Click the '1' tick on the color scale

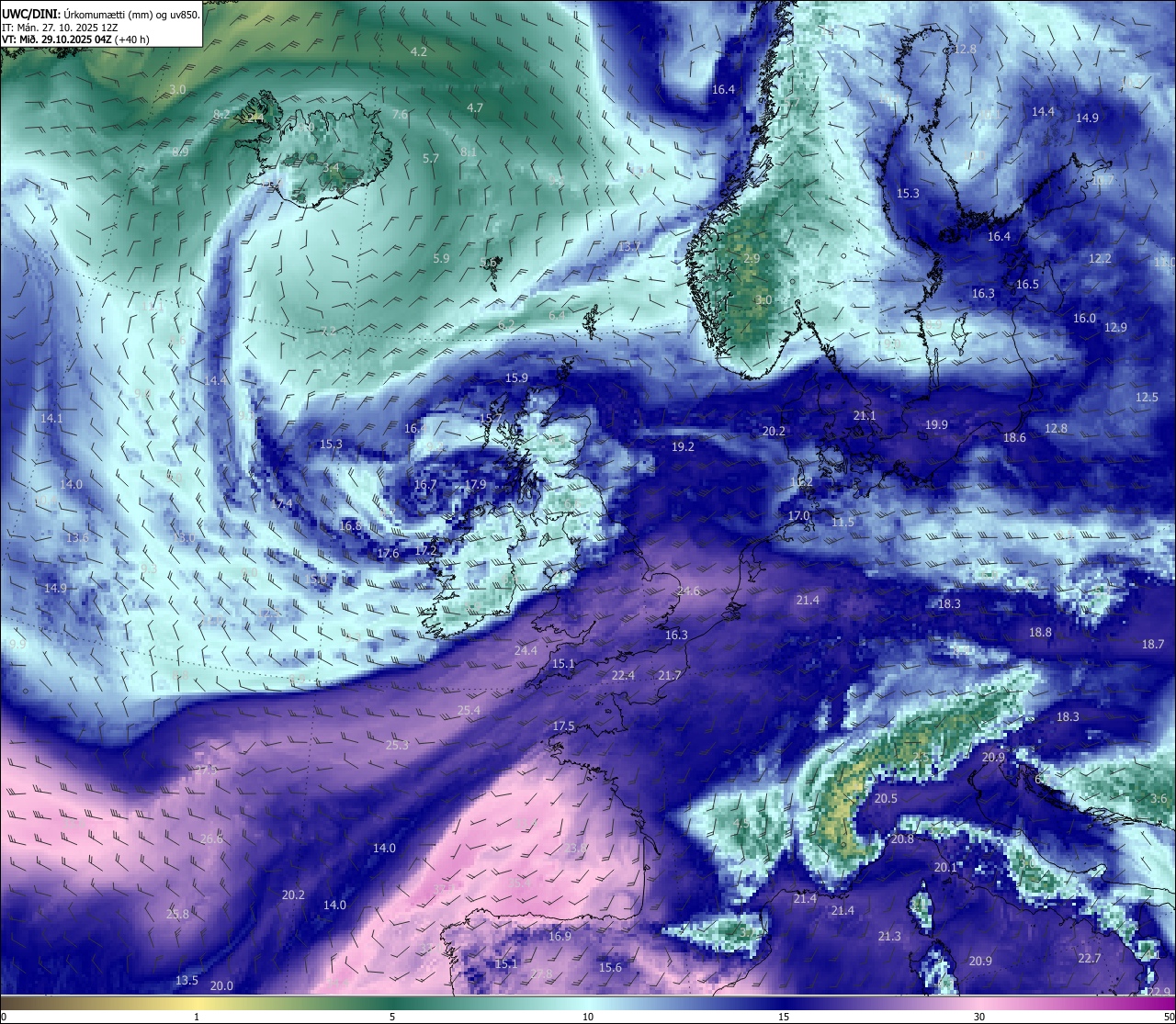pos(197,1017)
